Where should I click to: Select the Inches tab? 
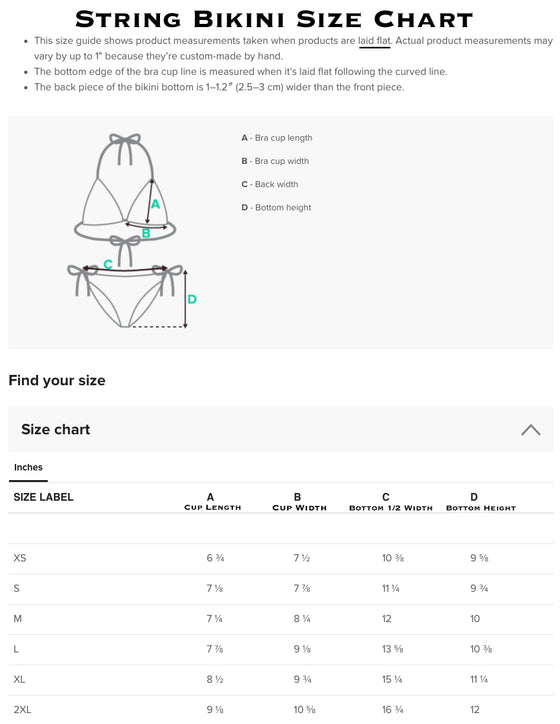[x=28, y=467]
